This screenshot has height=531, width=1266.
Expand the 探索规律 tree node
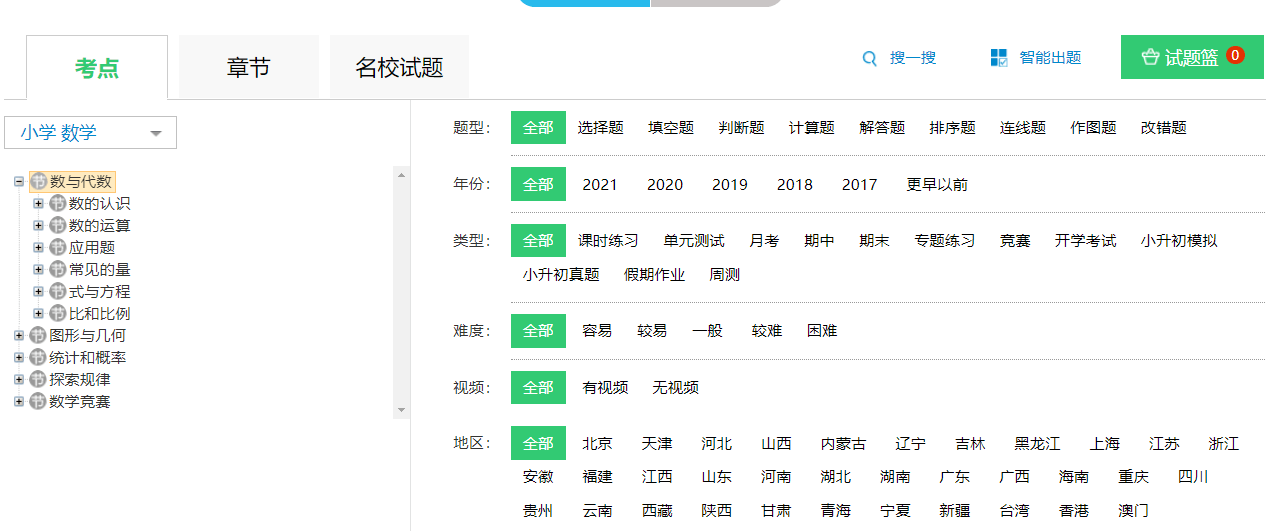click(19, 380)
